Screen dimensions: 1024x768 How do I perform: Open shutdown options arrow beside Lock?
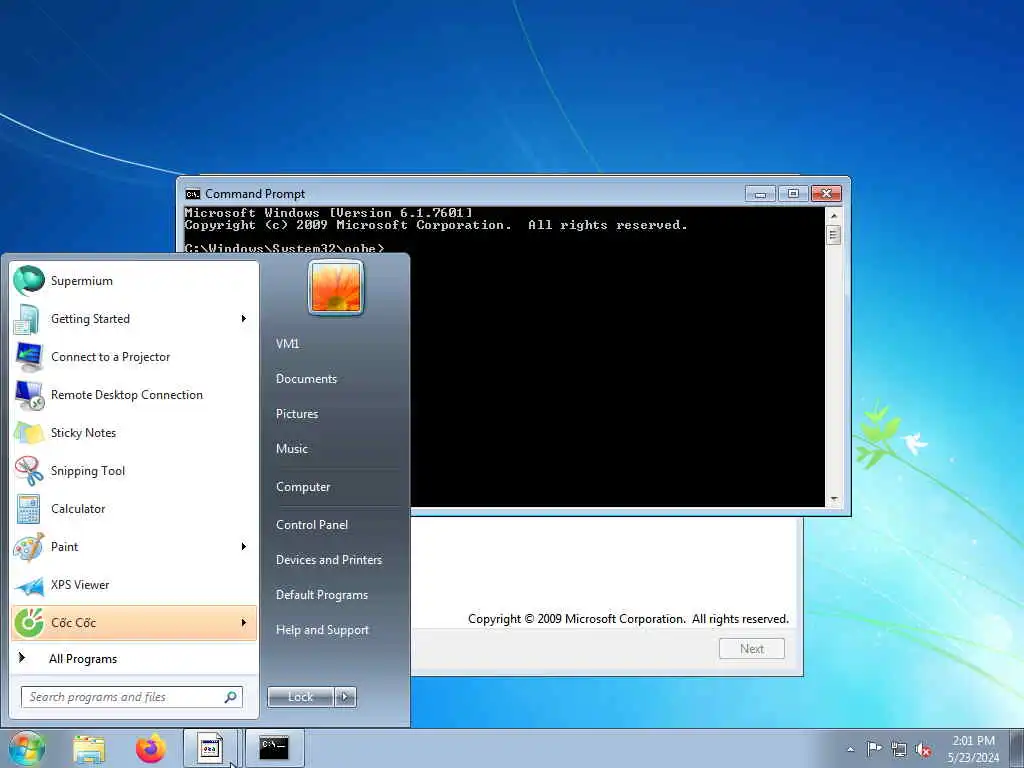tap(345, 697)
